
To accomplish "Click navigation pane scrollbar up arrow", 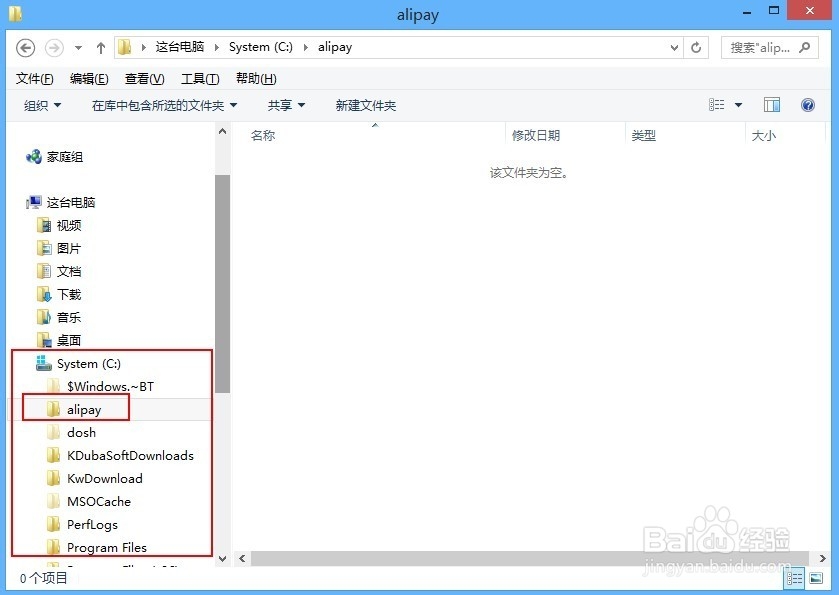I will click(x=223, y=132).
